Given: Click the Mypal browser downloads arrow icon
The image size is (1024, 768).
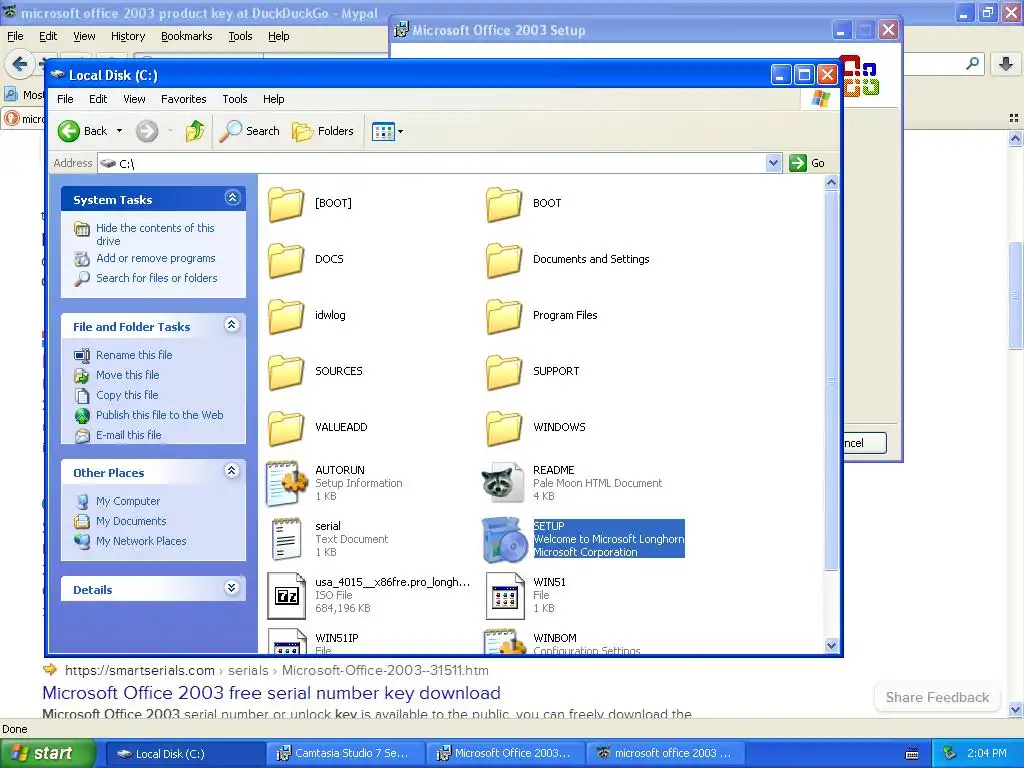Looking at the screenshot, I should (x=1006, y=63).
